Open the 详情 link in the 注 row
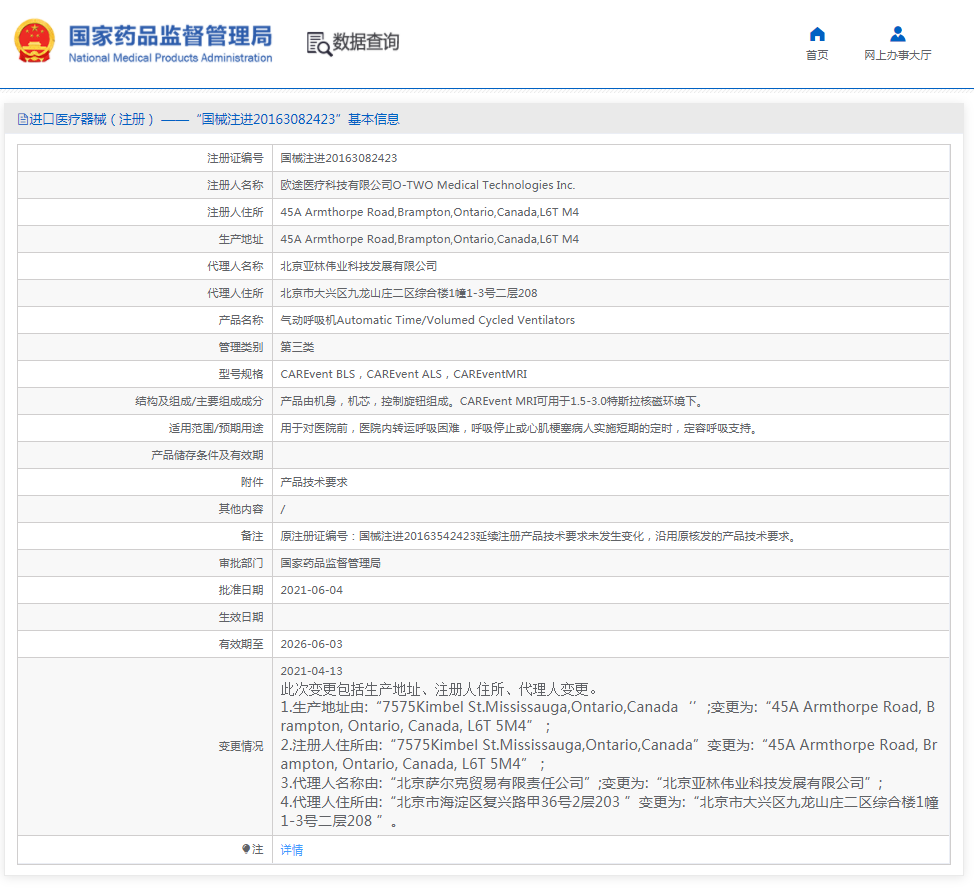This screenshot has height=895, width=974. [x=291, y=850]
